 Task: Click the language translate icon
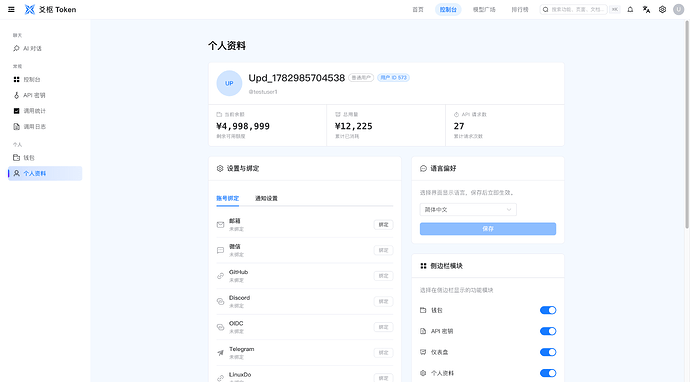(646, 9)
